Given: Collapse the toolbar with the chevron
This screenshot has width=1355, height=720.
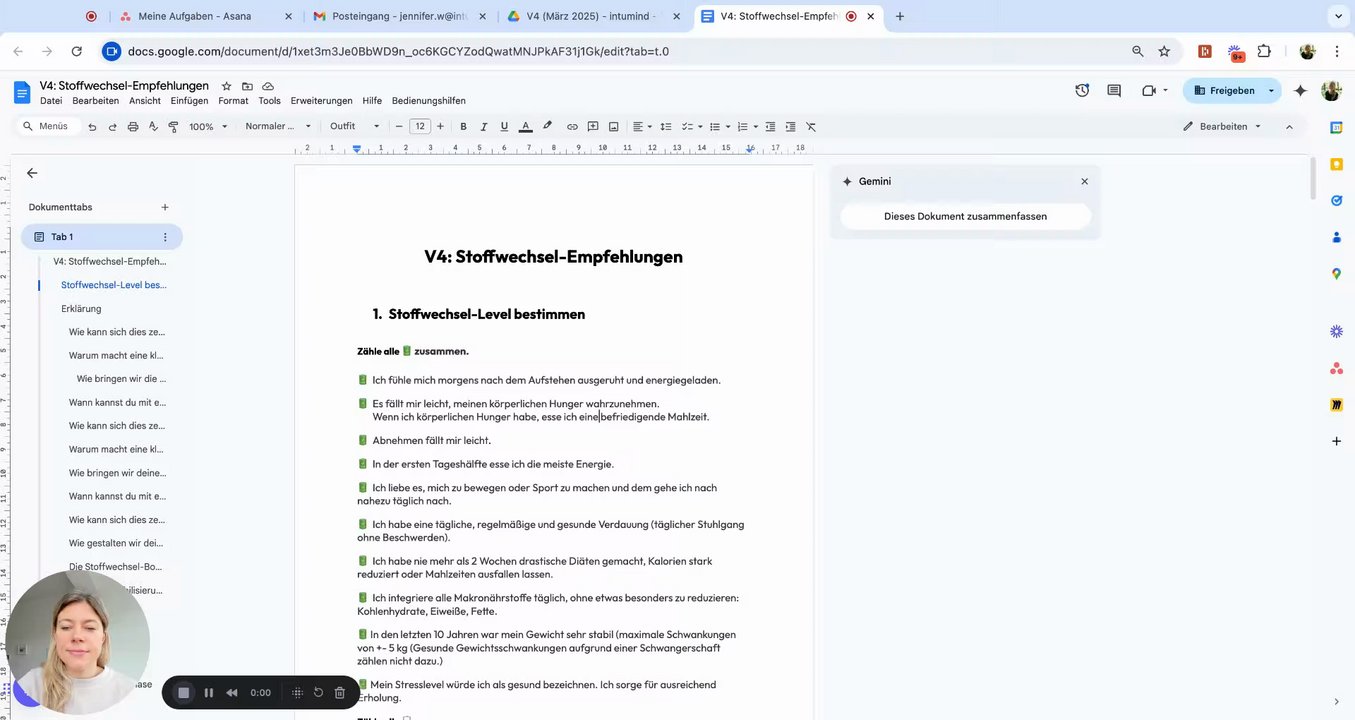Looking at the screenshot, I should 1289,127.
